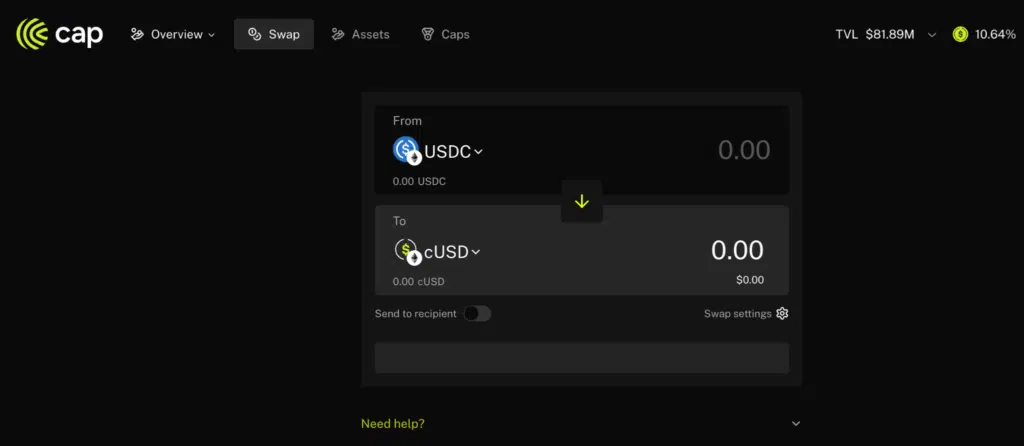The image size is (1024, 446).
Task: Open the Assets tab
Action: point(360,35)
